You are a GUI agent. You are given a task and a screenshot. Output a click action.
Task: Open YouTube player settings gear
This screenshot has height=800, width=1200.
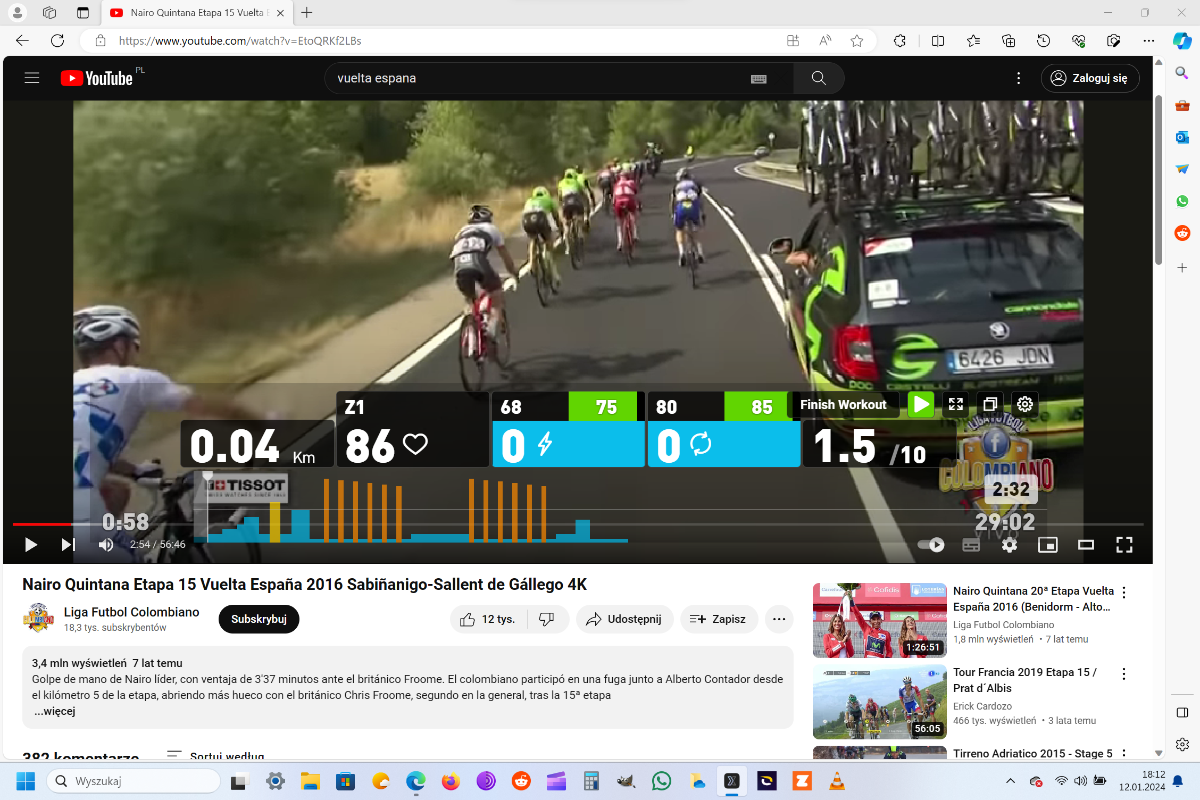(1009, 545)
